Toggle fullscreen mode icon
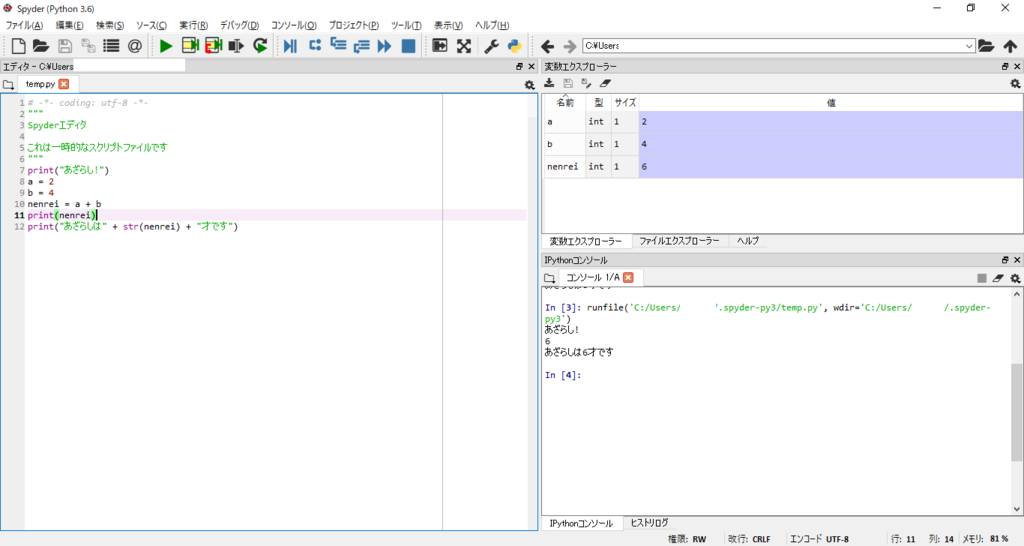 pyautogui.click(x=464, y=46)
